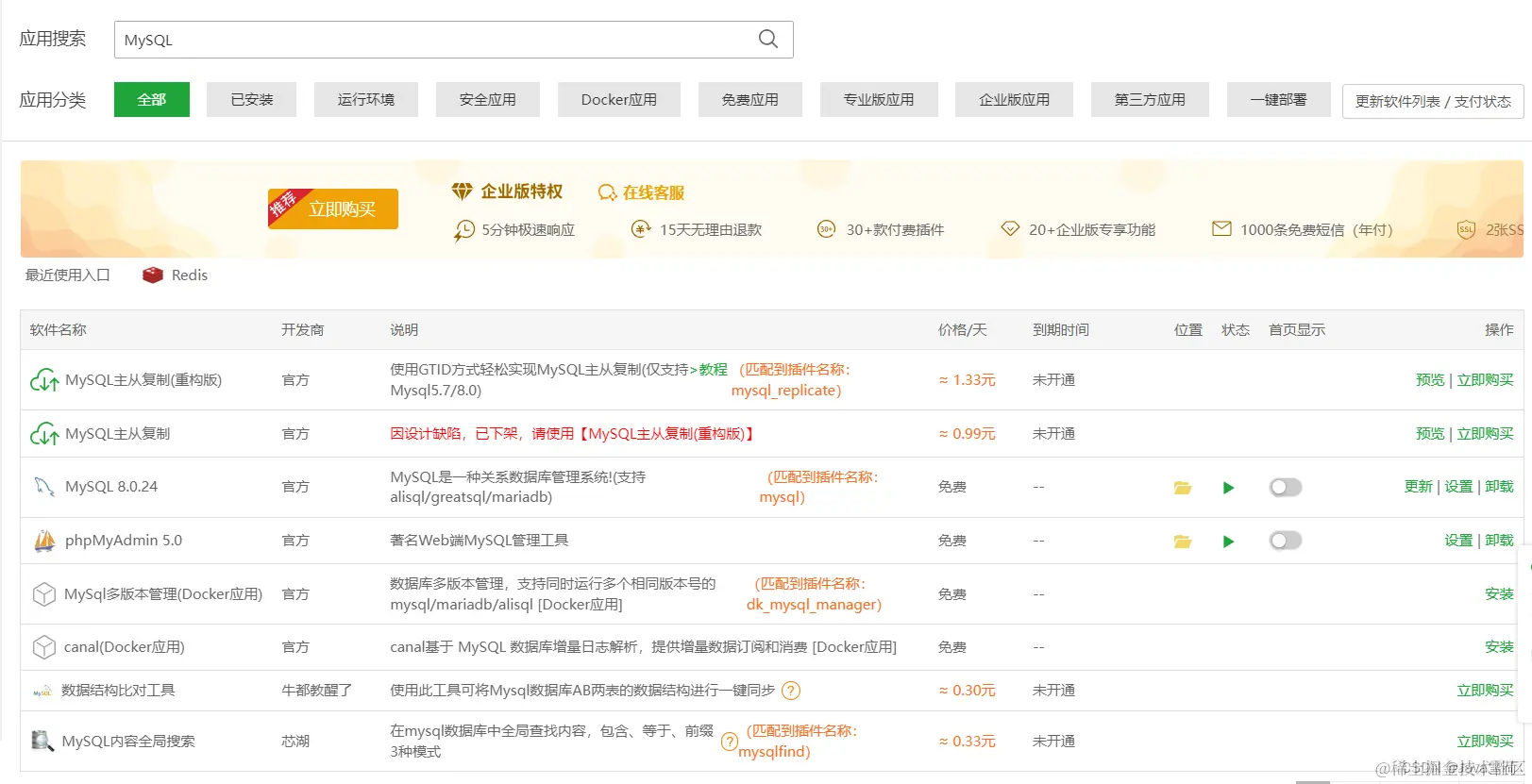Buy MySQL主从复制 at 0.99元 via 立即购买
Image resolution: width=1532 pixels, height=784 pixels.
click(1485, 433)
